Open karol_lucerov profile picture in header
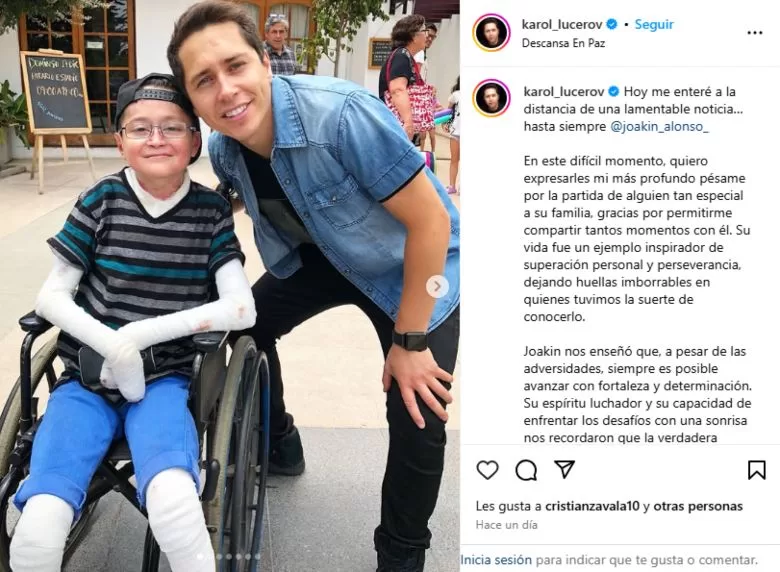The width and height of the screenshot is (780, 572). point(491,33)
